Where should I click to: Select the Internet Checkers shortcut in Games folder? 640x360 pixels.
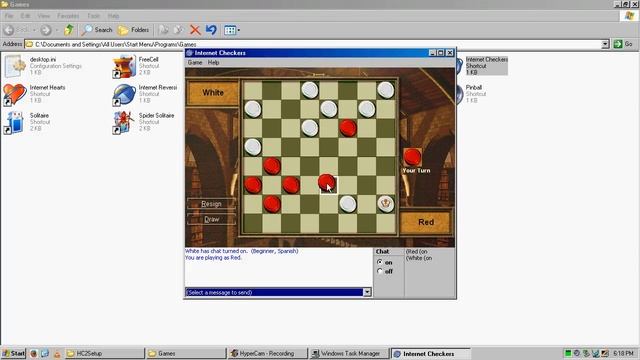click(486, 66)
